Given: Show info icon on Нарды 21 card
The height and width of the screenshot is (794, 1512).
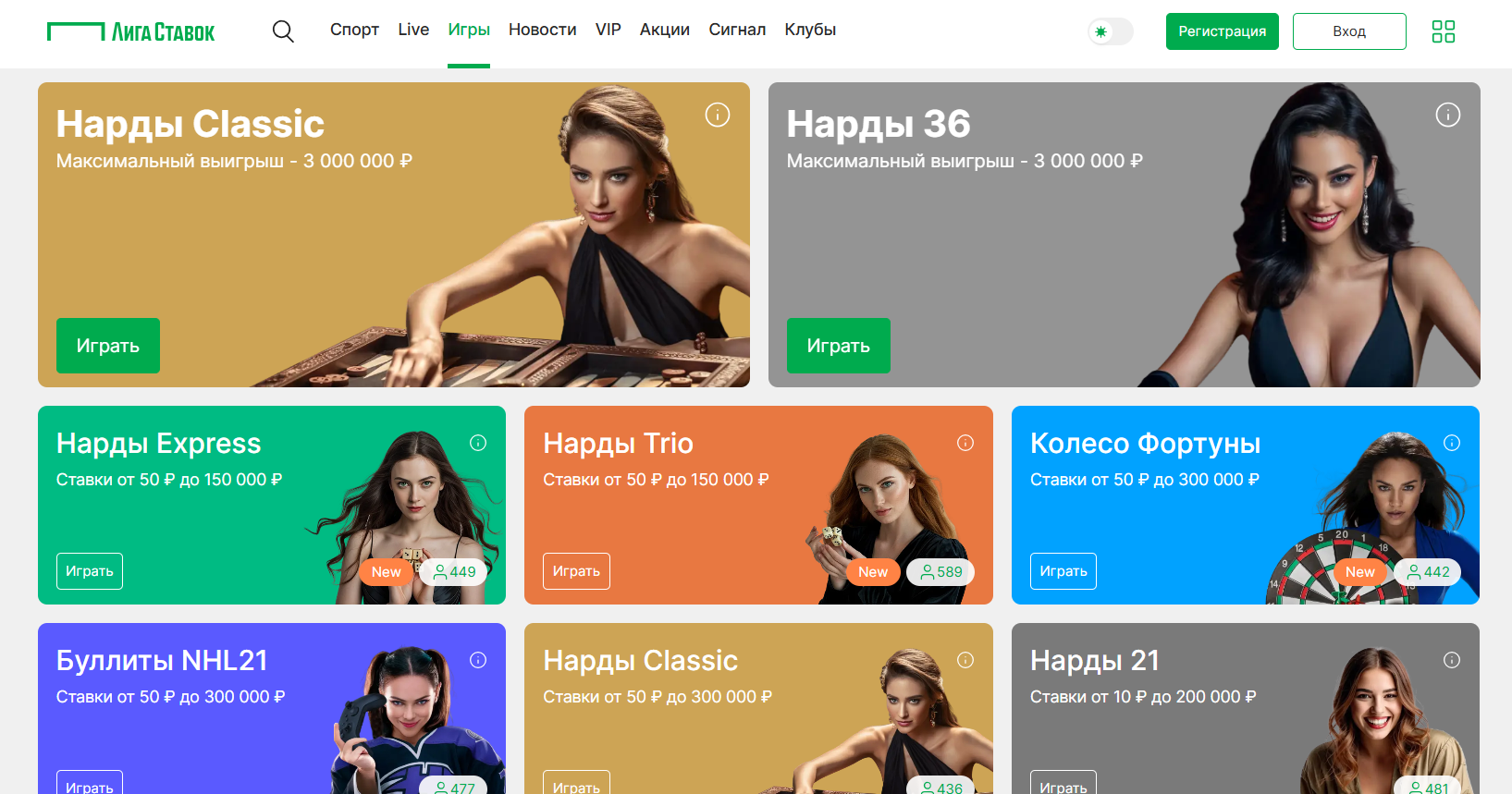Looking at the screenshot, I should (1452, 660).
